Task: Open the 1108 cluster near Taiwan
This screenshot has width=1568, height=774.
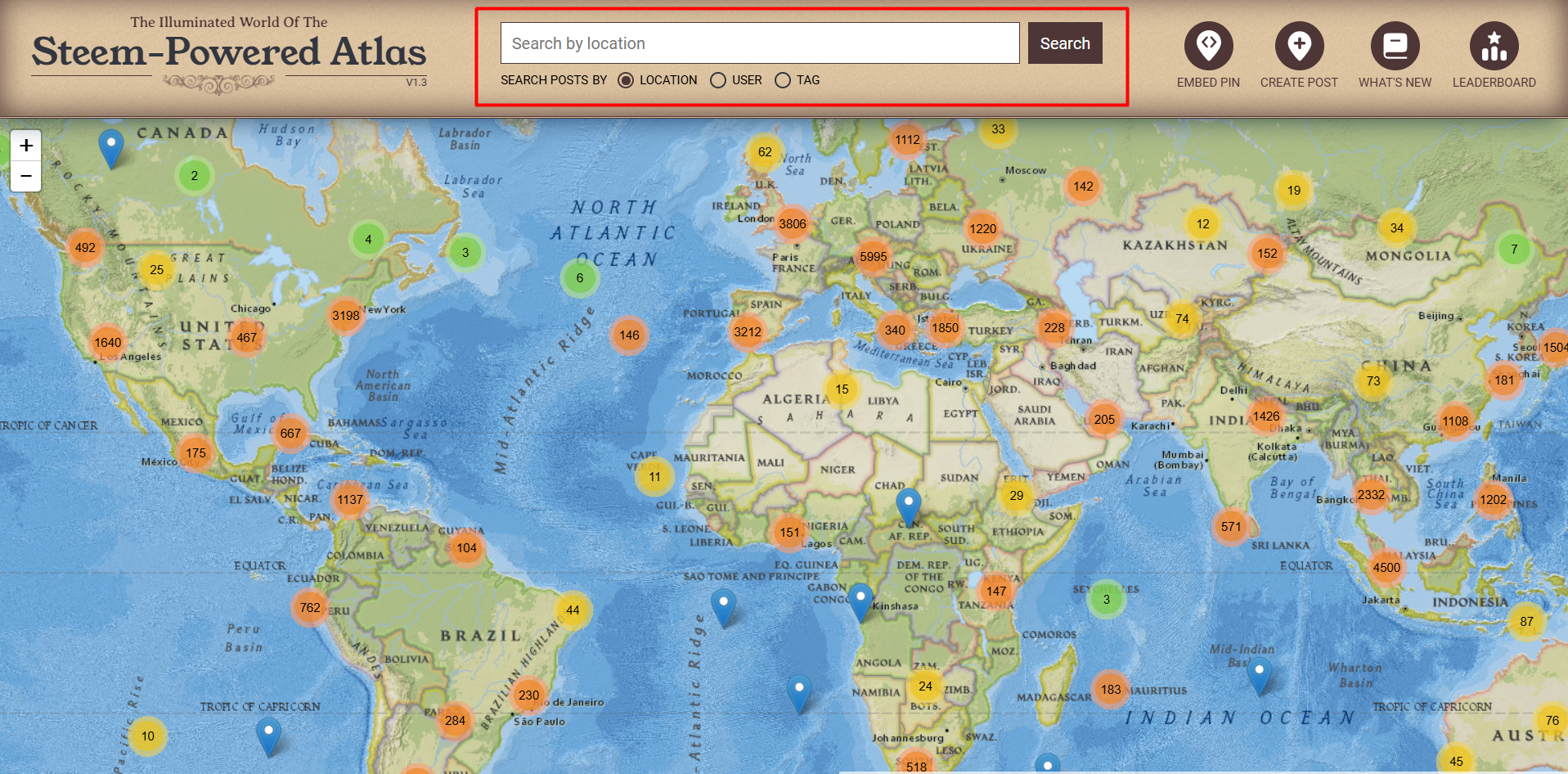Action: [x=1456, y=422]
